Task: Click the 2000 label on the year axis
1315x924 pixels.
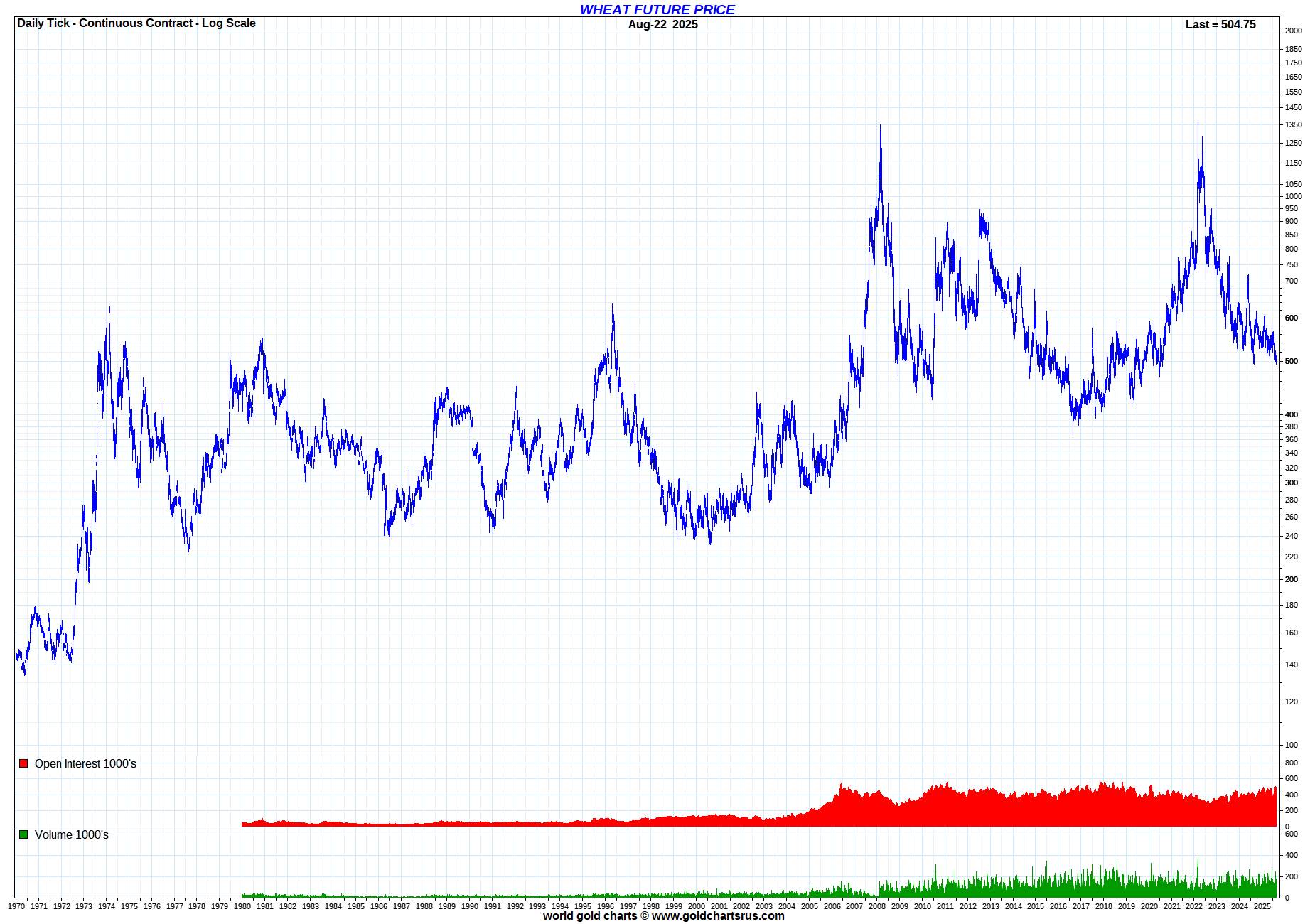Action: coord(696,906)
